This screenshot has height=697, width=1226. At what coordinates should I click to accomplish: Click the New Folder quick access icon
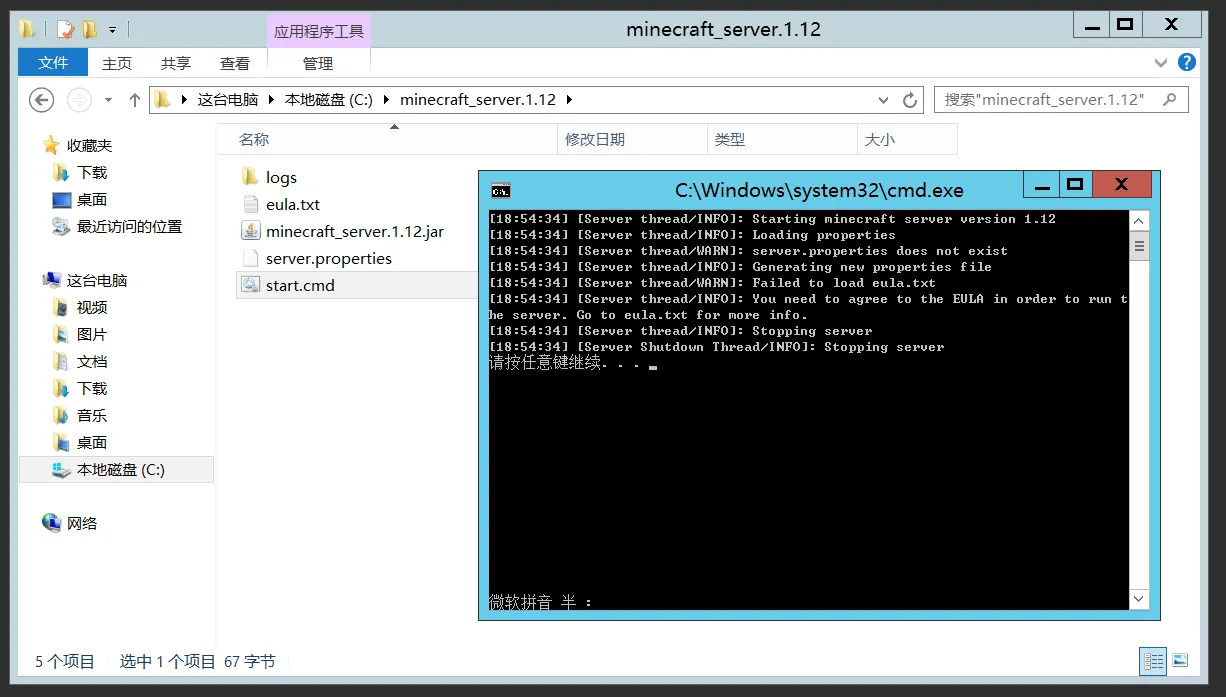[x=90, y=29]
